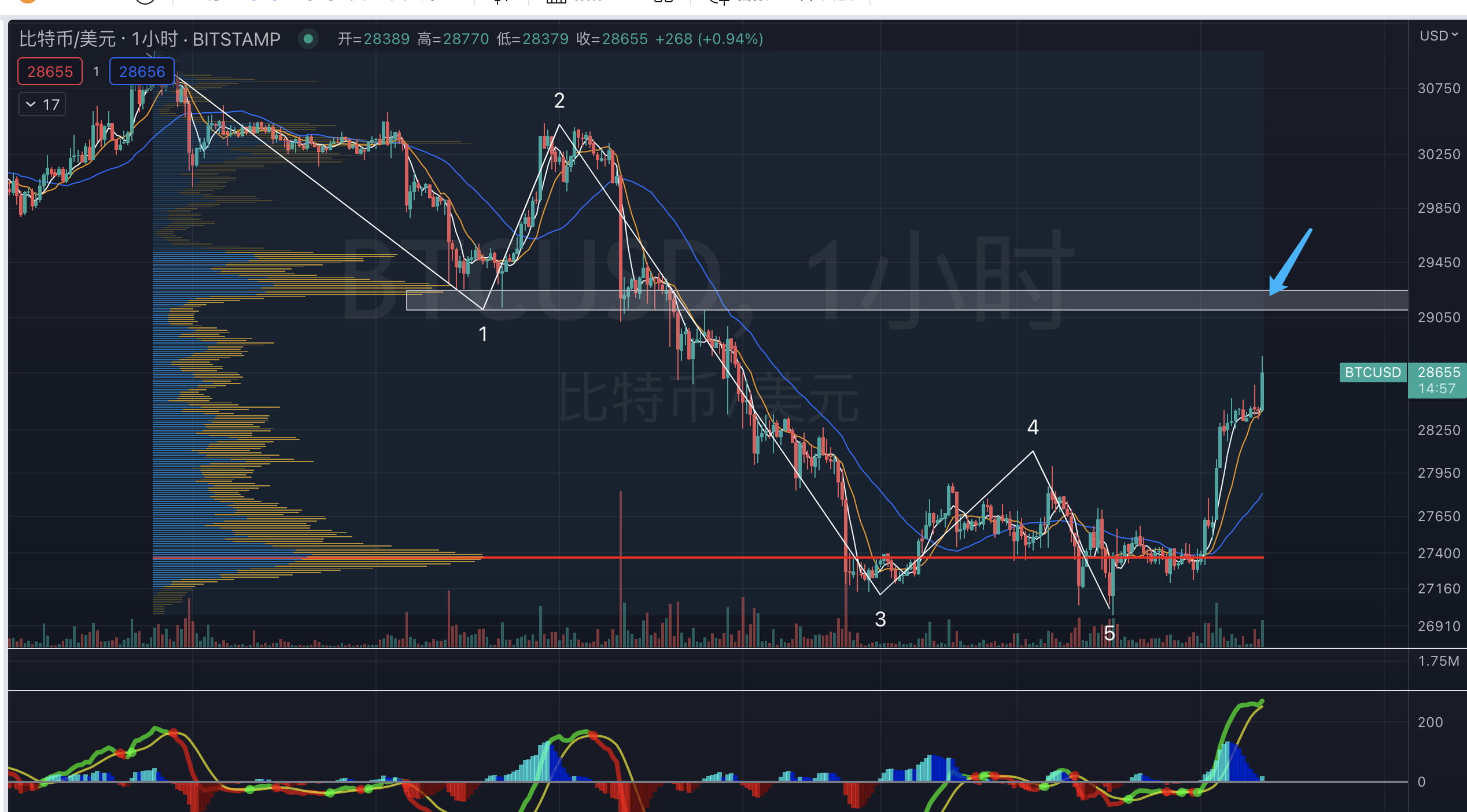
Task: Click the 29050 price axis label
Action: click(x=1439, y=318)
